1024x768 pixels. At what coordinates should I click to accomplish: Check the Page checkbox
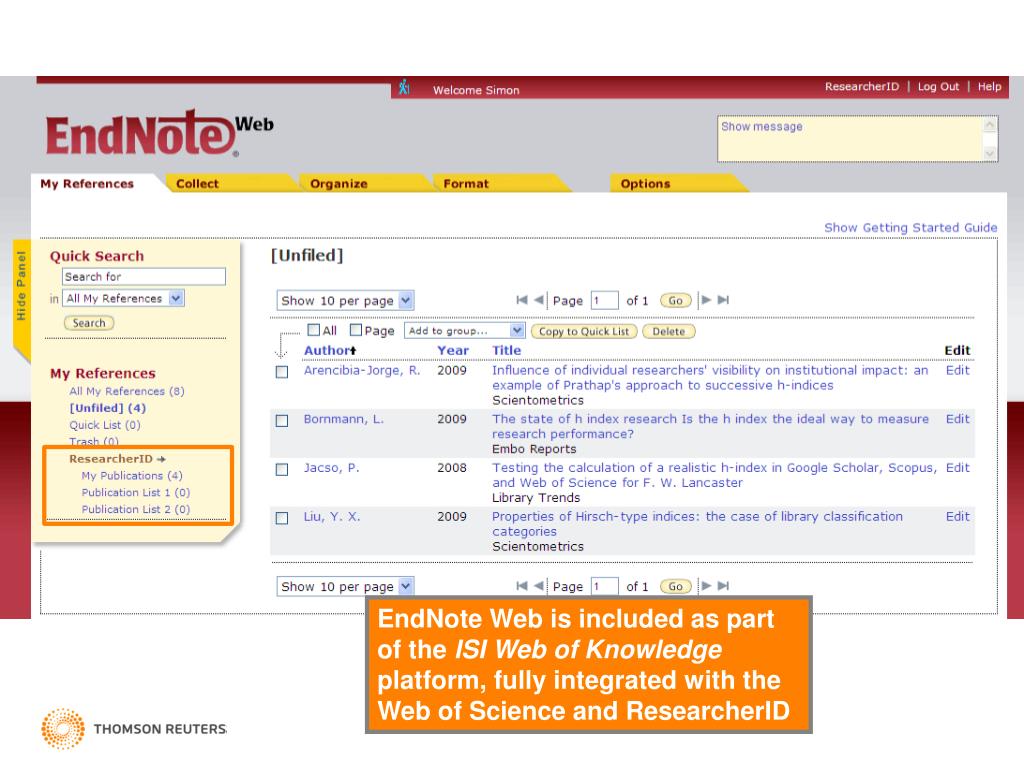point(356,330)
